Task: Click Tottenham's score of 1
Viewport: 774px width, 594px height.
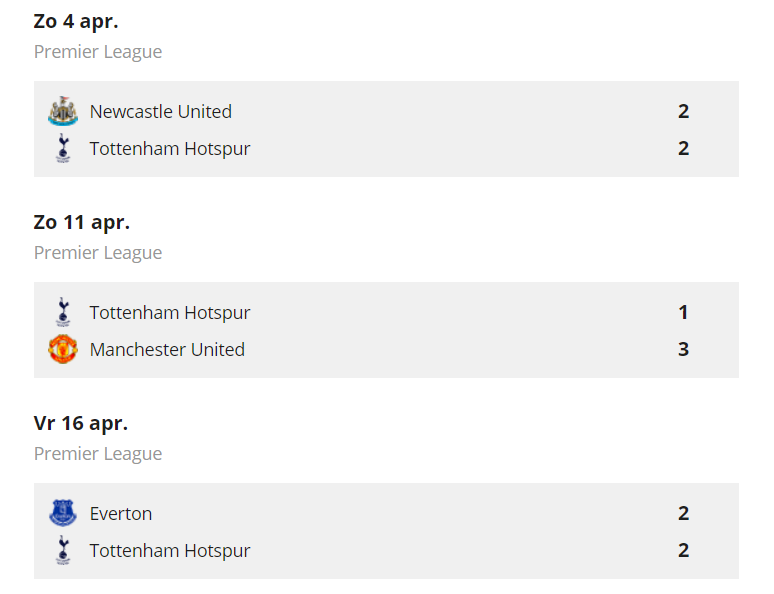Action: 684,313
